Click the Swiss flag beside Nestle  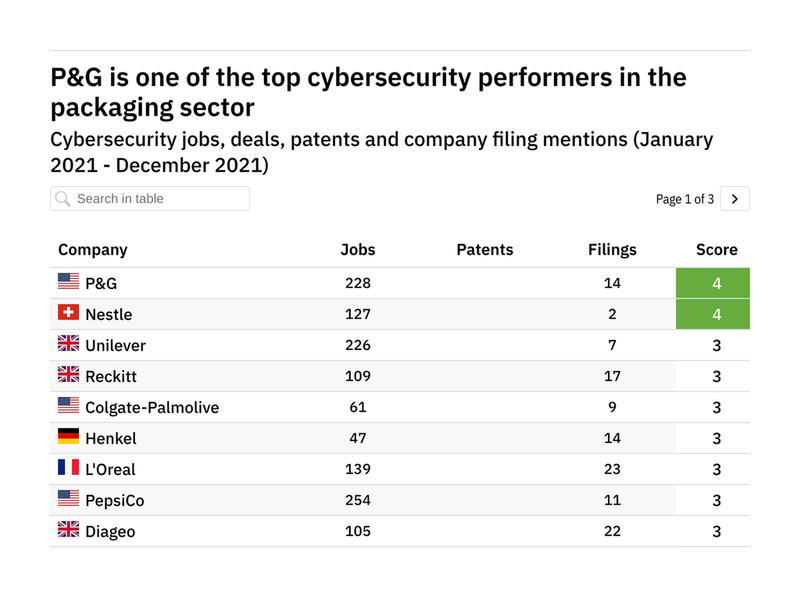pos(68,314)
